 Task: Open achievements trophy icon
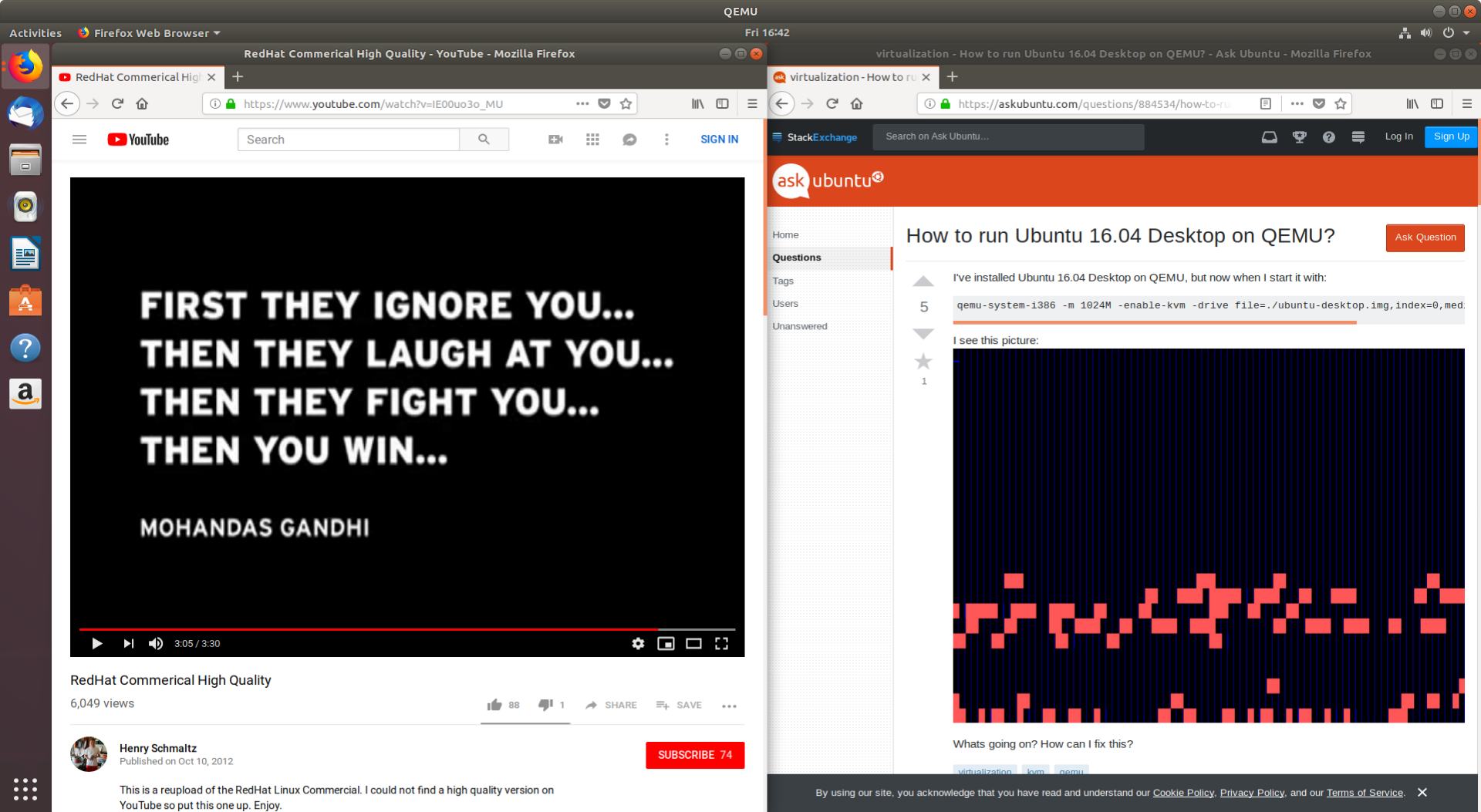[x=1300, y=136]
